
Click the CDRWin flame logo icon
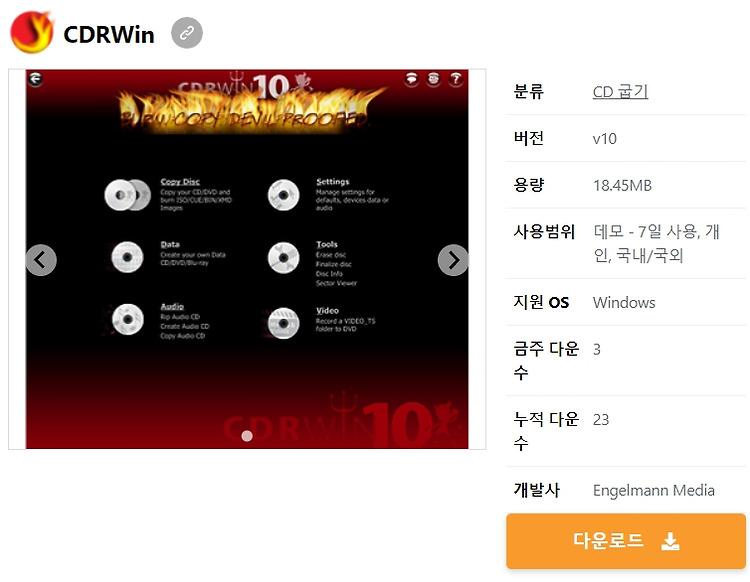click(x=32, y=32)
